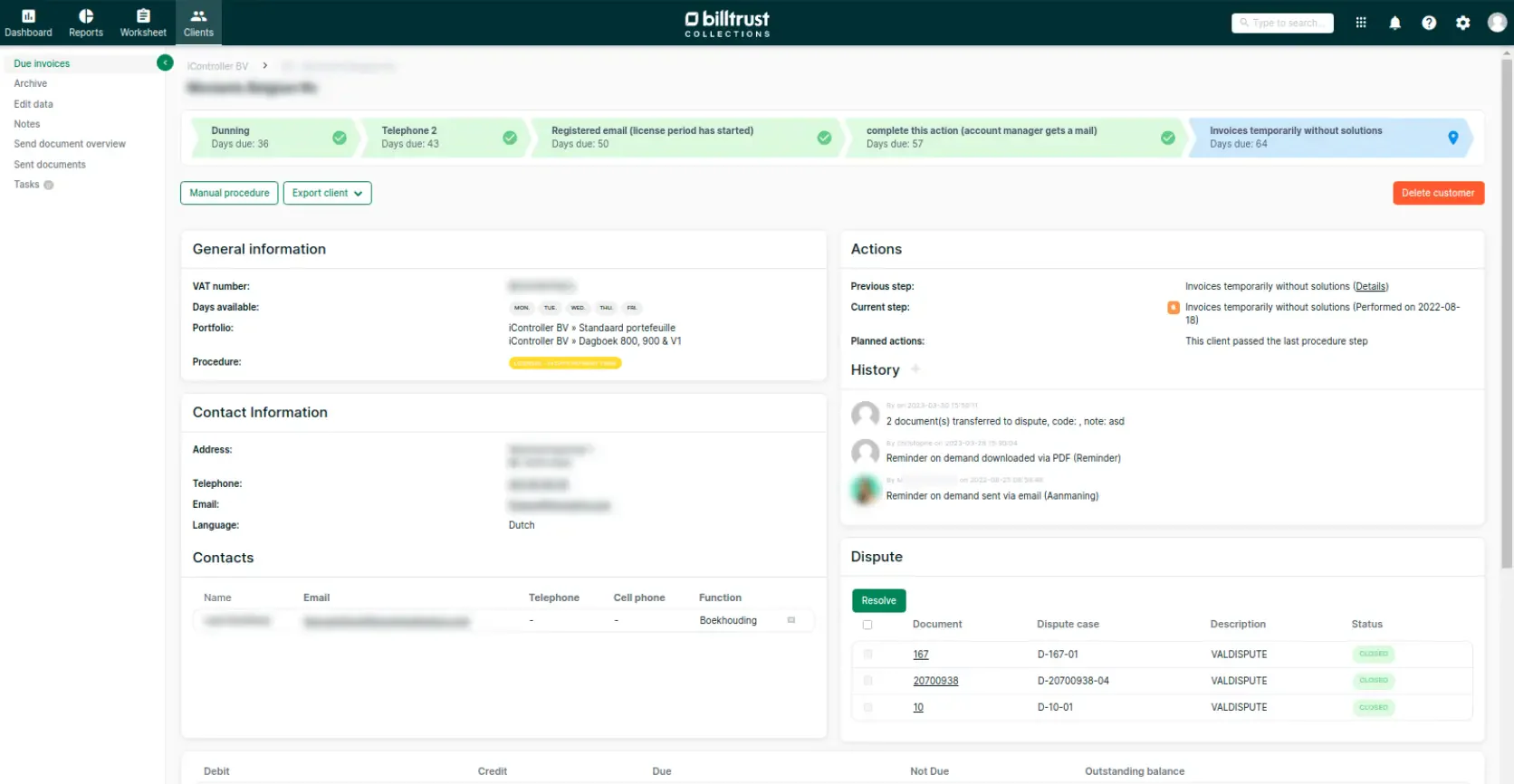Open the apps grid icon
This screenshot has width=1514, height=784.
click(x=1361, y=23)
